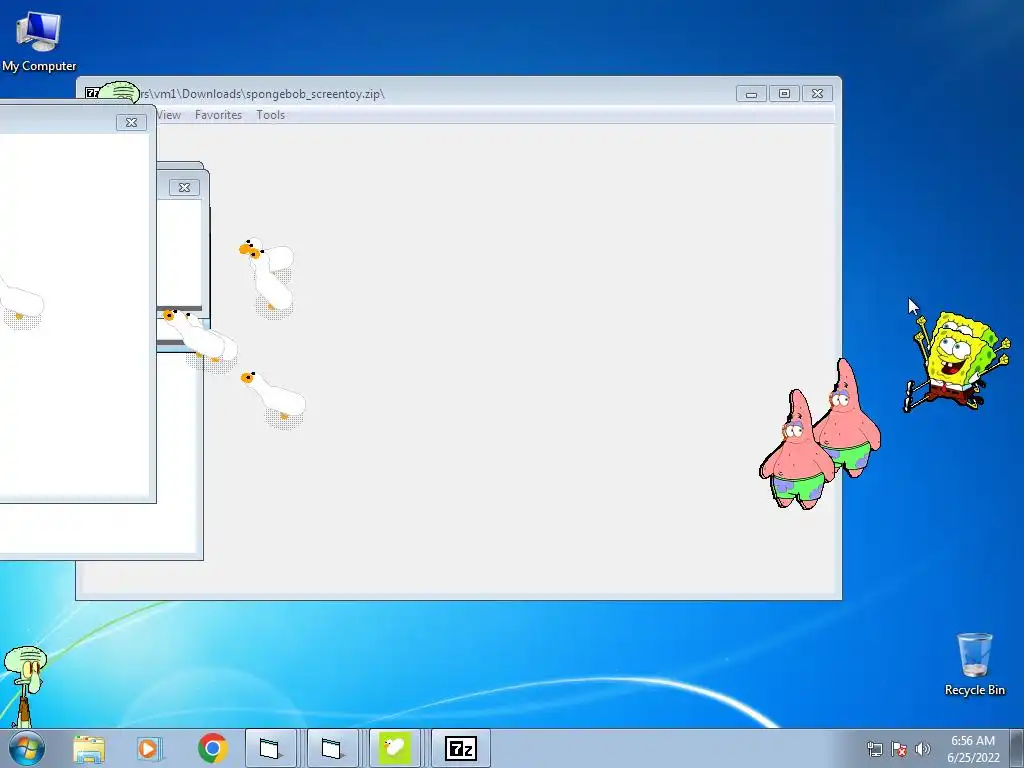Click Squidward's head on the 7-Zip title bar
The width and height of the screenshot is (1024, 768).
click(x=118, y=93)
